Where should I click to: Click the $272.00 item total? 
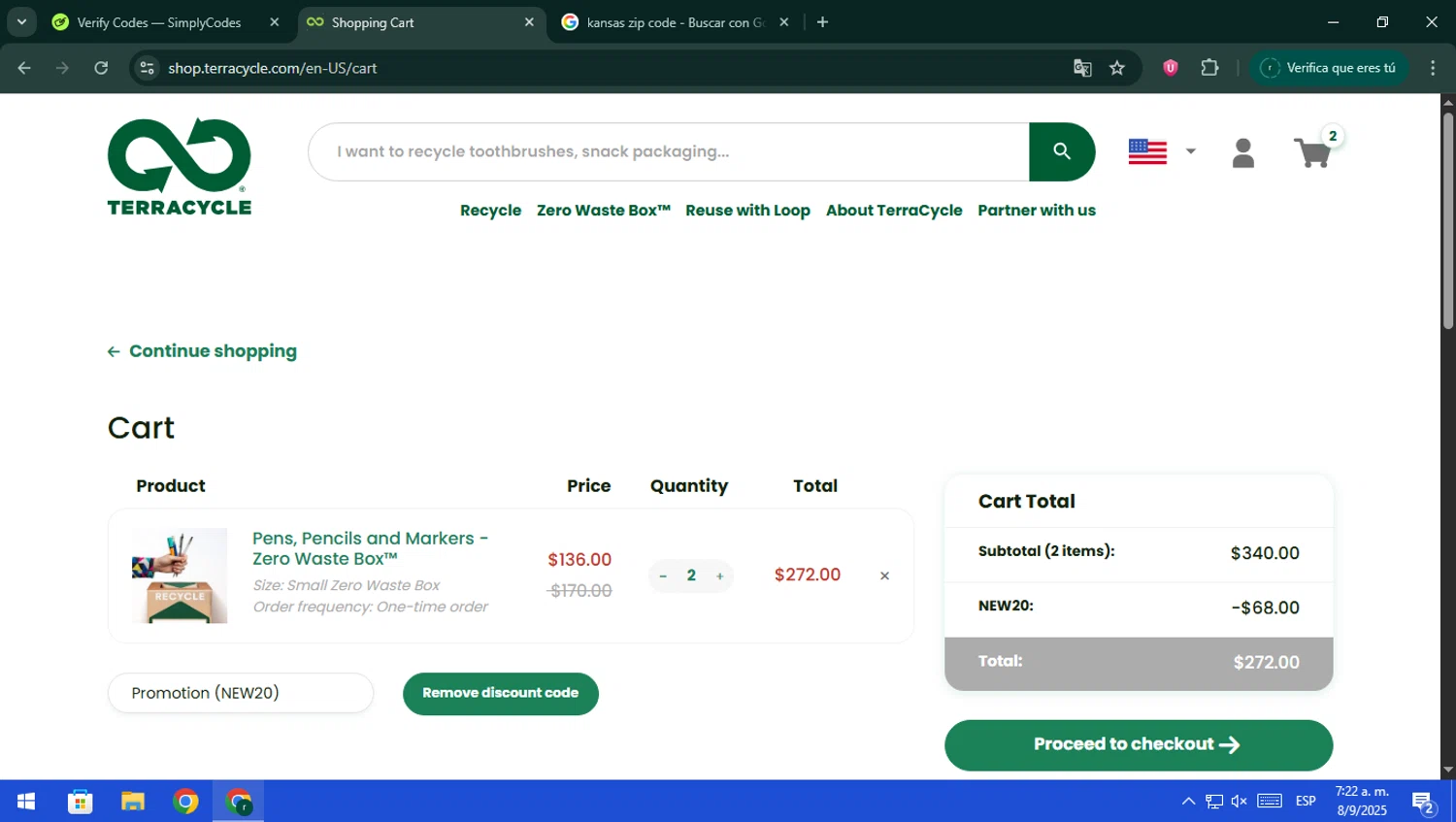pyautogui.click(x=808, y=575)
